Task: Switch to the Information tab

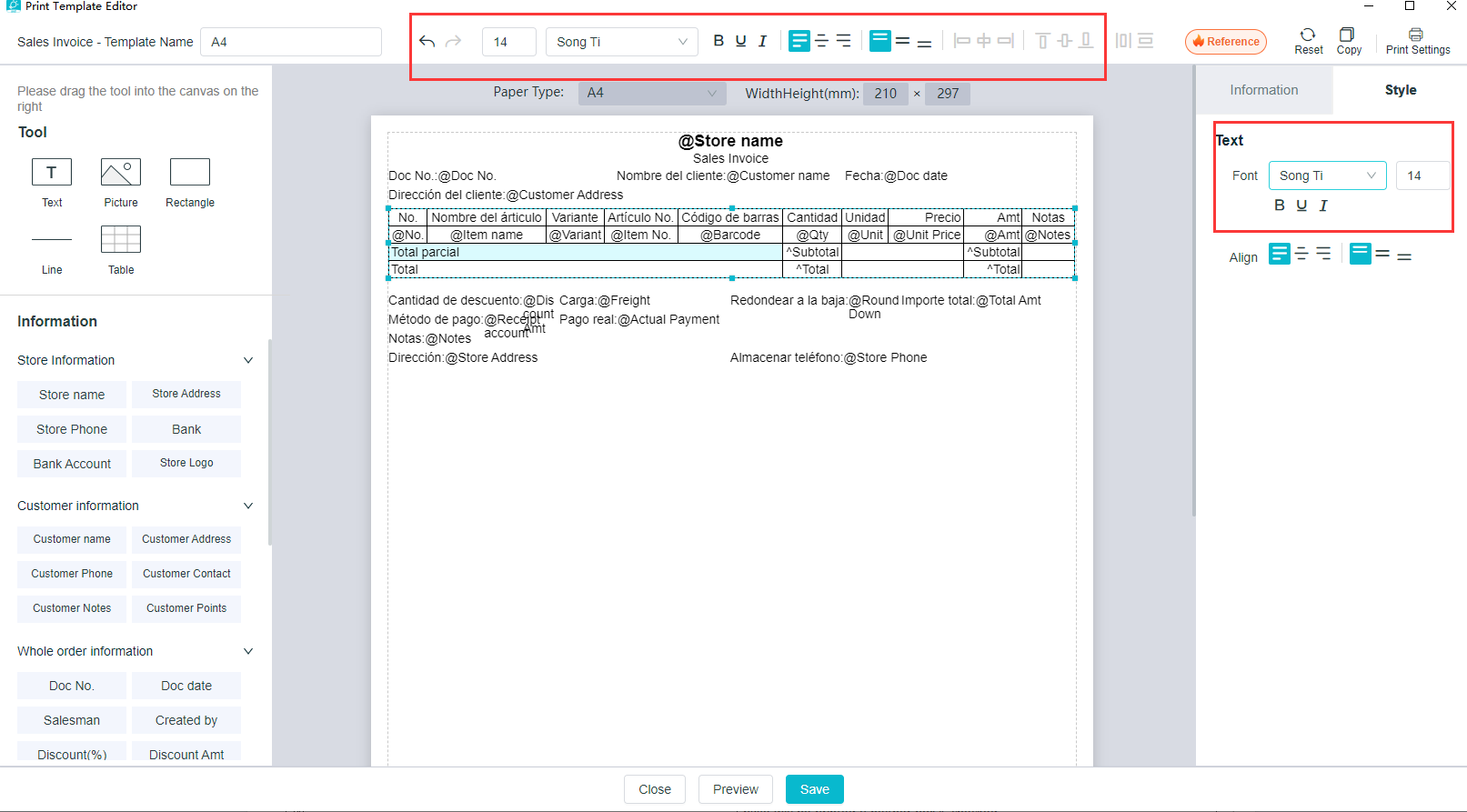Action: point(1263,90)
